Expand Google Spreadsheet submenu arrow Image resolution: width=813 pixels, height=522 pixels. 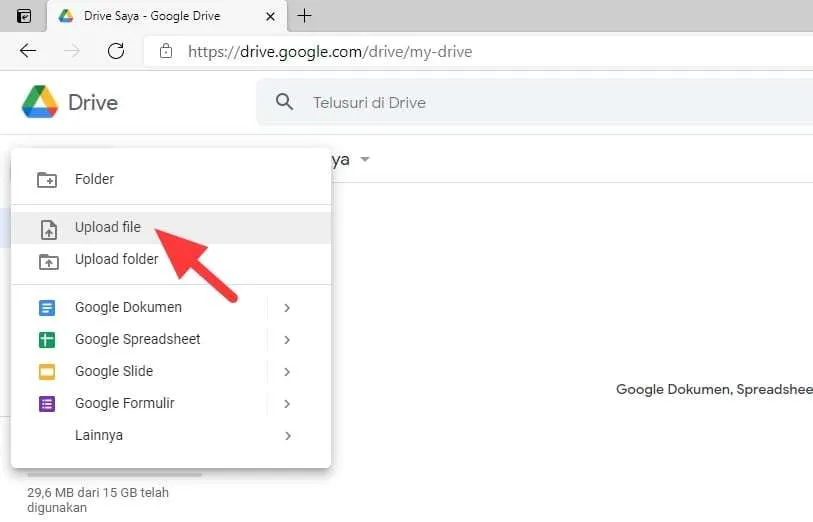[x=287, y=340]
